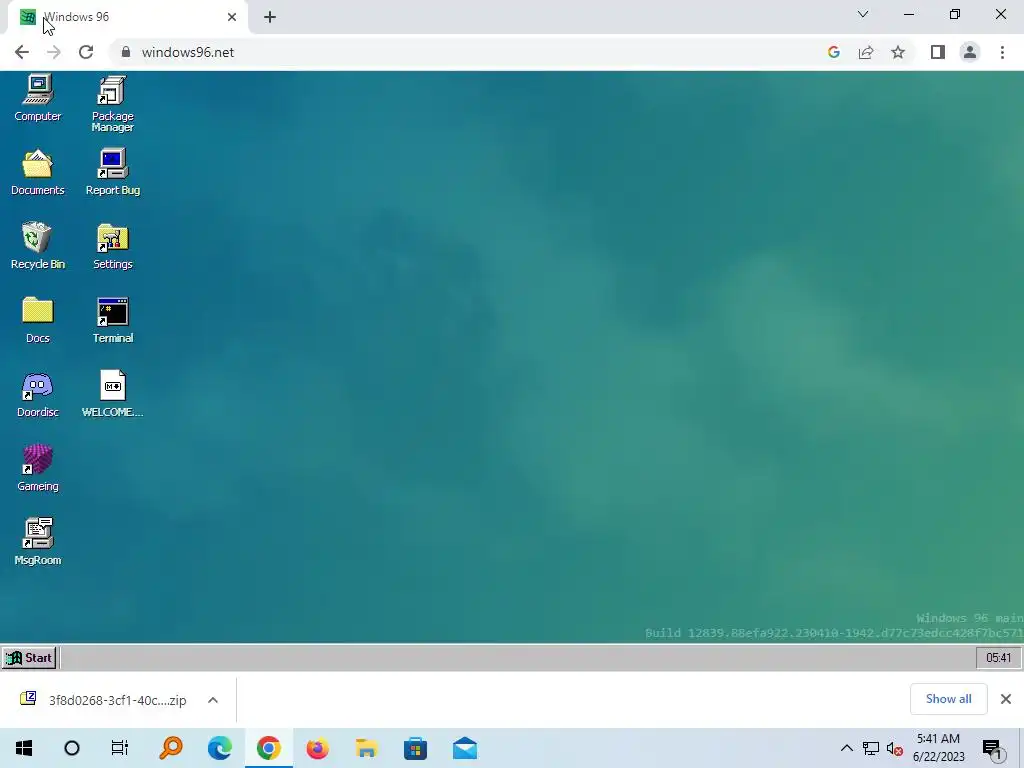Open a new browser tab
The image size is (1024, 768).
[270, 17]
